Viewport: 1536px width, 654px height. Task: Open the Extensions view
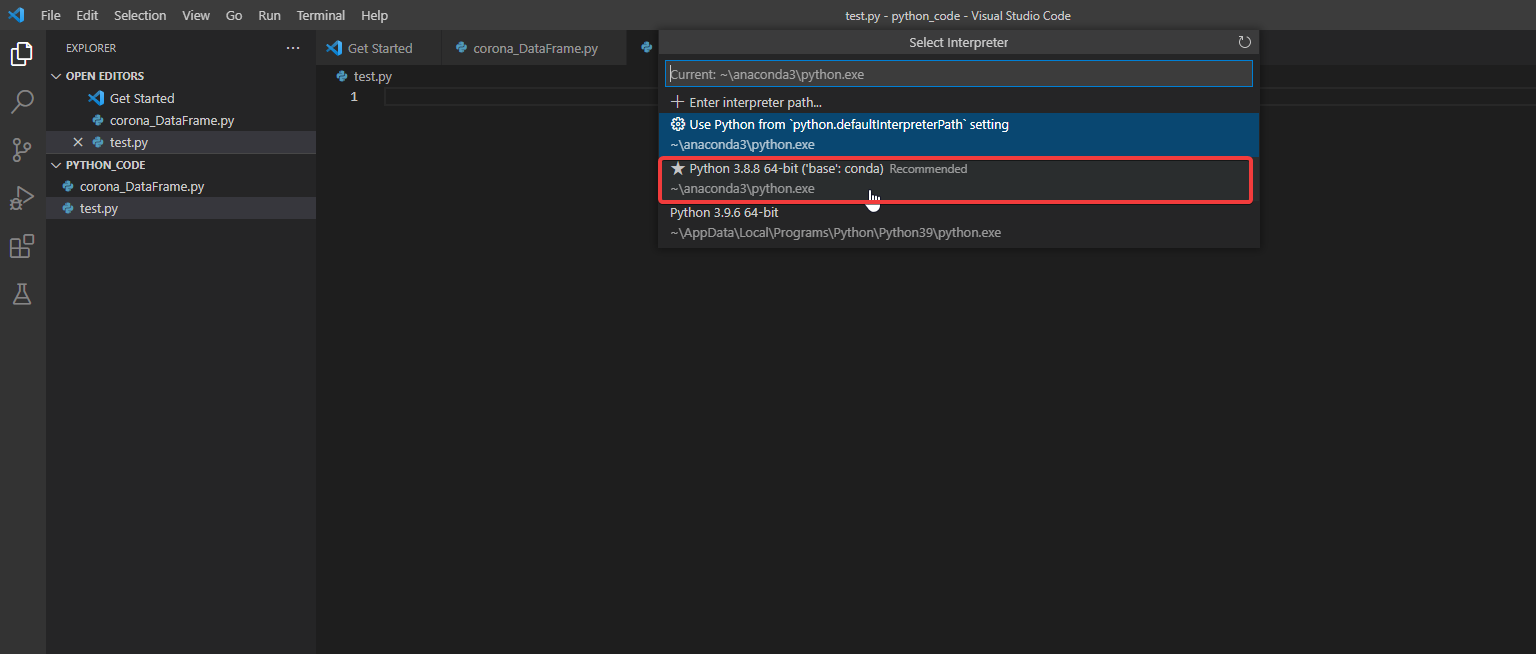(x=22, y=246)
